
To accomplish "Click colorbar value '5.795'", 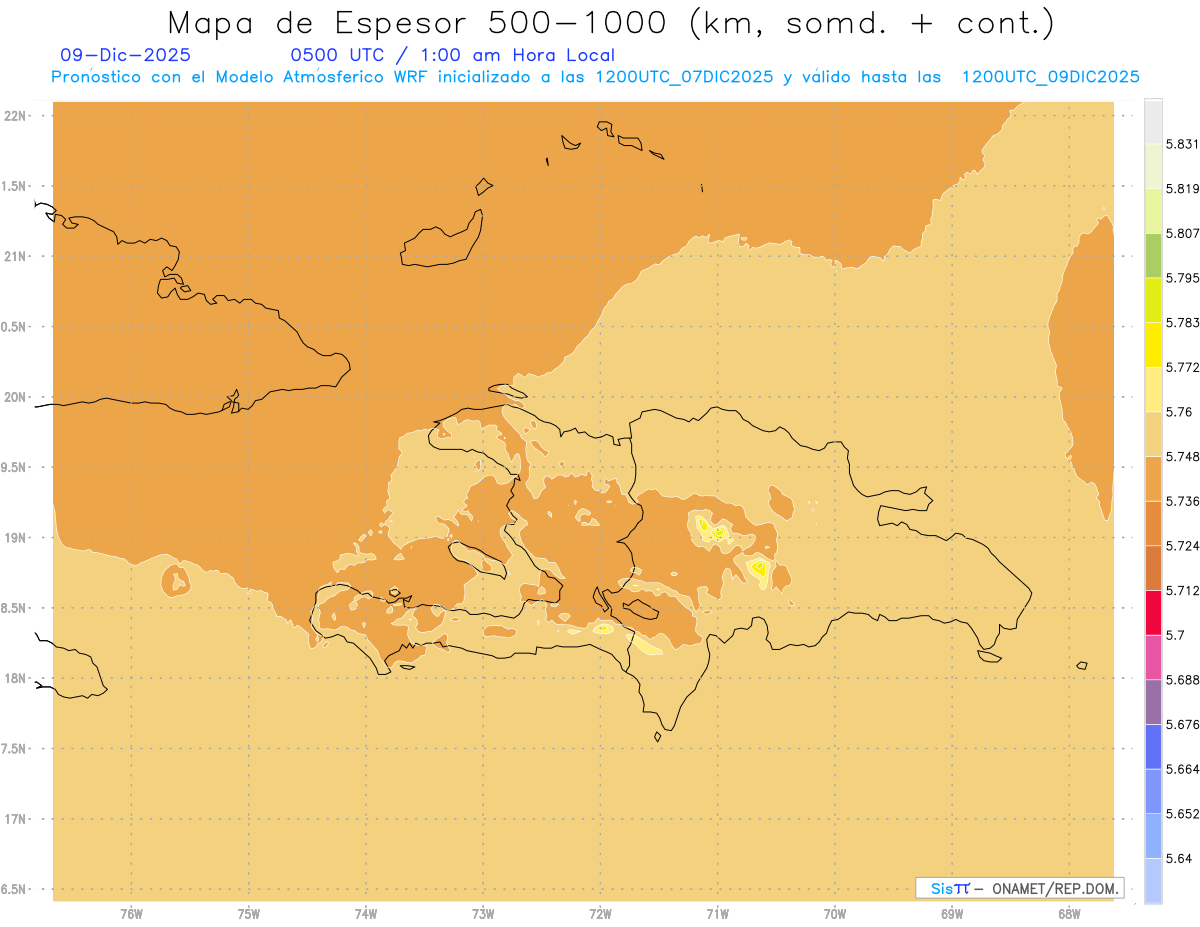I will (1182, 278).
